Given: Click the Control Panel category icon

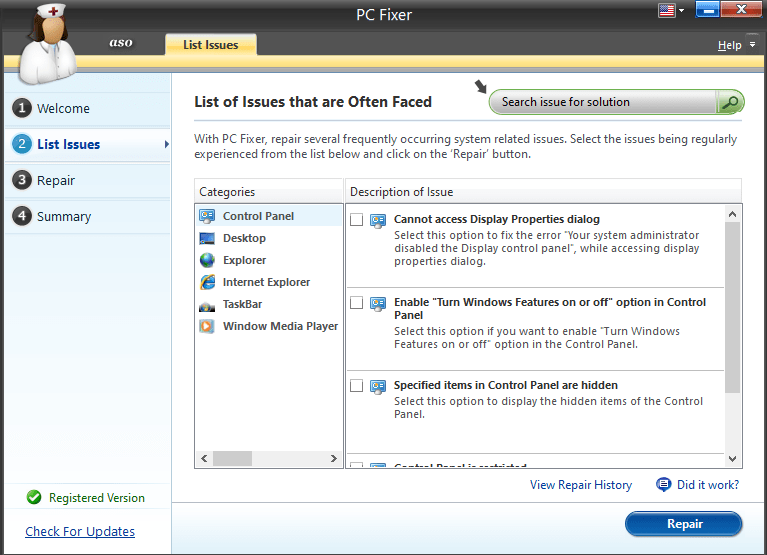Looking at the screenshot, I should (x=207, y=216).
